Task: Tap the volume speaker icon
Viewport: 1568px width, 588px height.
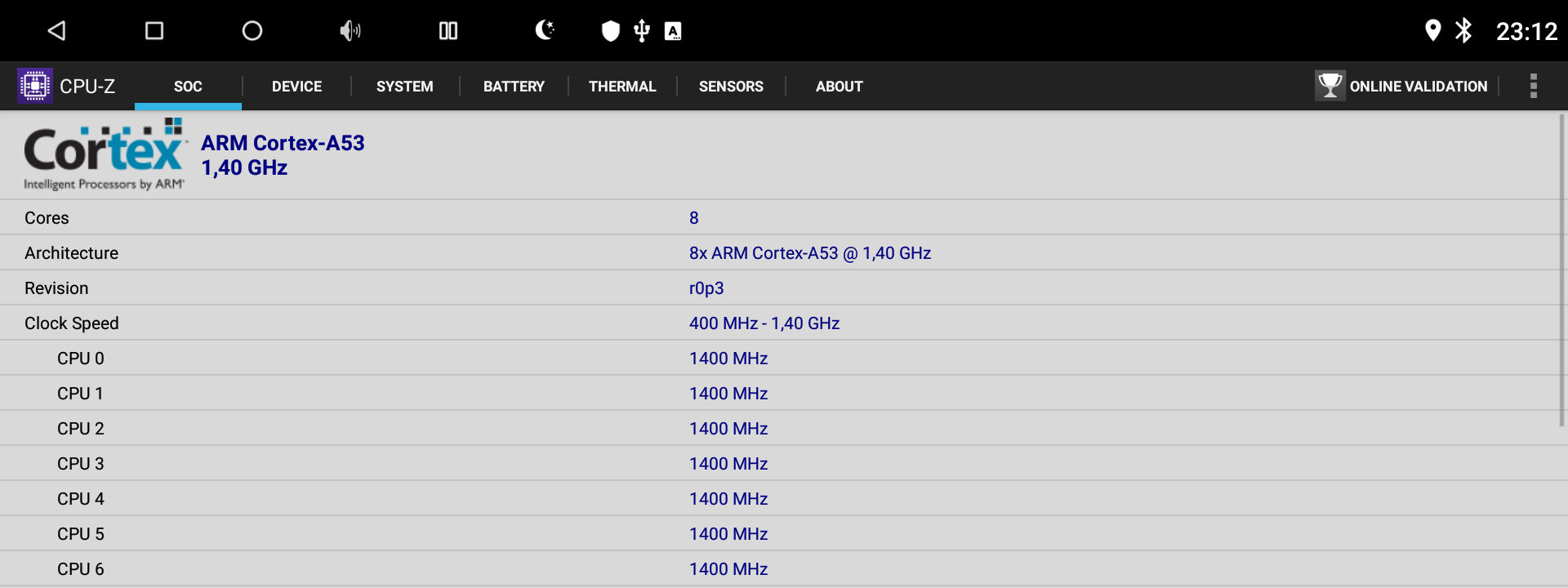Action: pyautogui.click(x=350, y=31)
